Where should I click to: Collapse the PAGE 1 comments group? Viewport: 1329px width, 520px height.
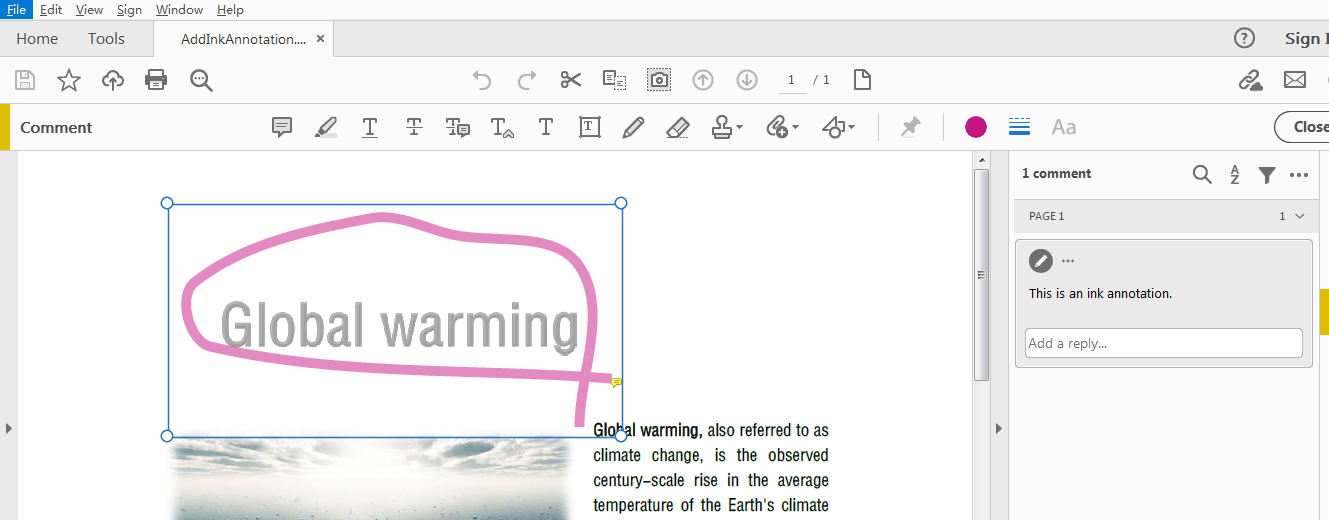1299,216
